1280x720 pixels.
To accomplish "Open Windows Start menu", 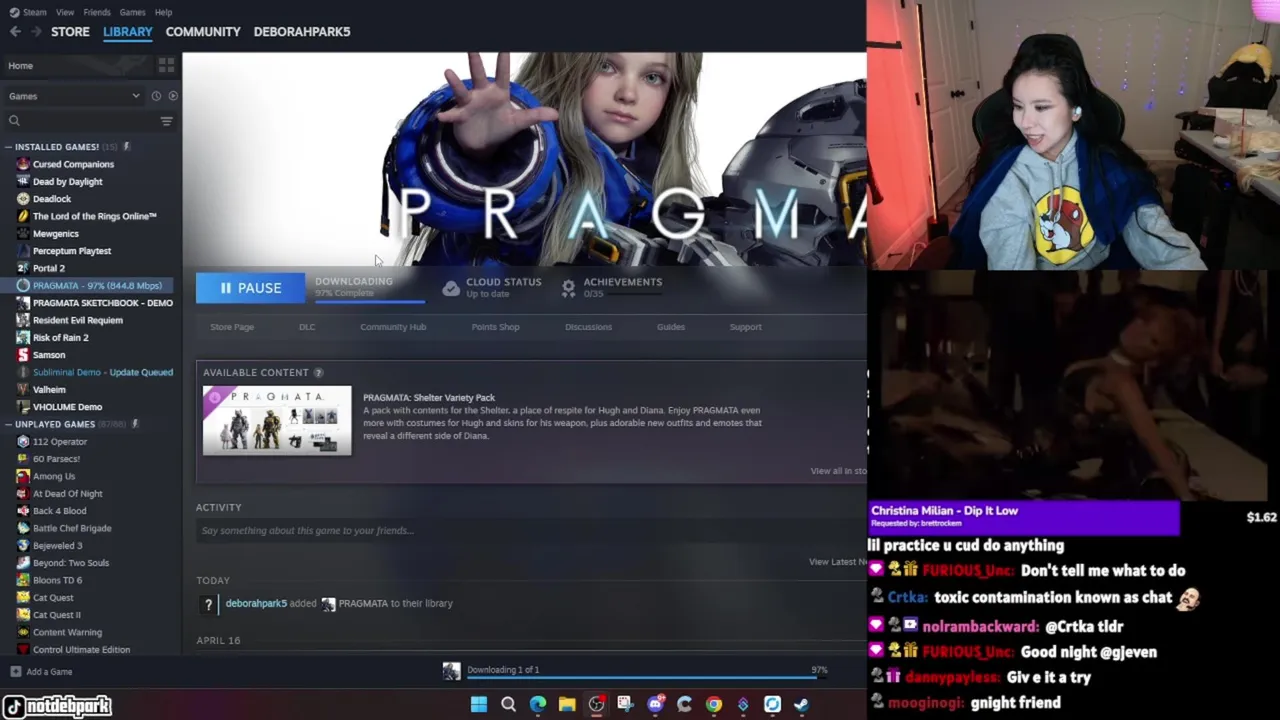I will (x=479, y=705).
